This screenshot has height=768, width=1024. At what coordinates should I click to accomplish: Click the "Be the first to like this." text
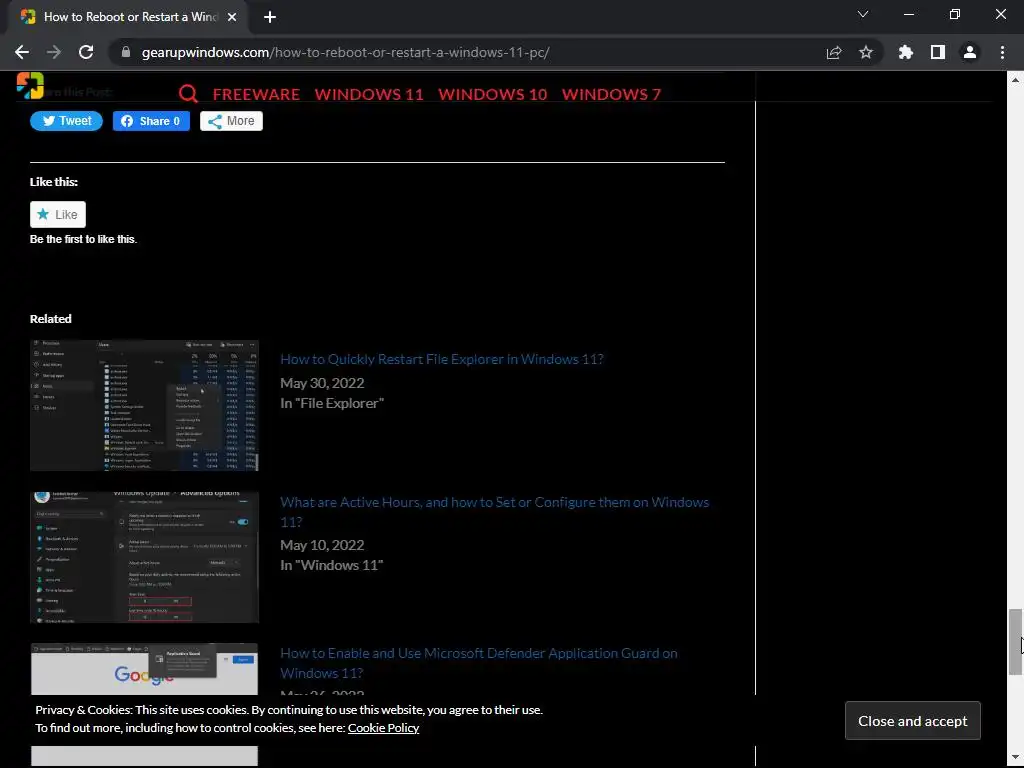pos(83,239)
